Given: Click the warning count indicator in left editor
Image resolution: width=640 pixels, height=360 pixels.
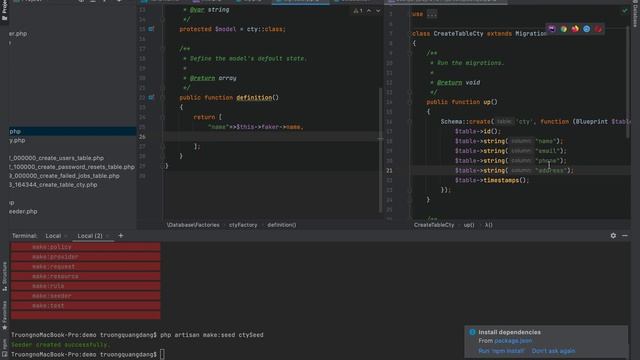Looking at the screenshot, I should coord(358,11).
